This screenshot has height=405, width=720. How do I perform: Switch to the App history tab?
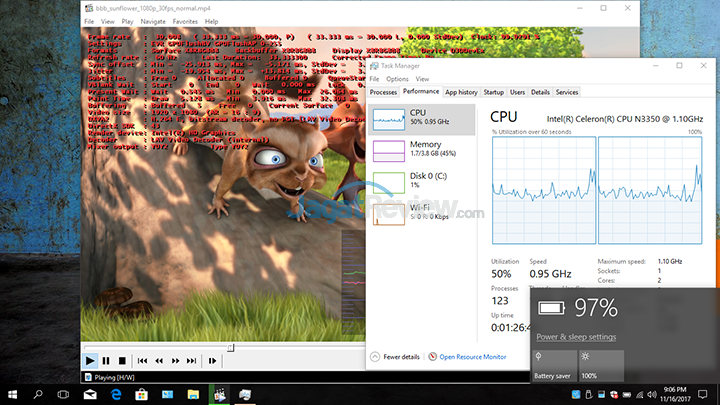click(461, 92)
